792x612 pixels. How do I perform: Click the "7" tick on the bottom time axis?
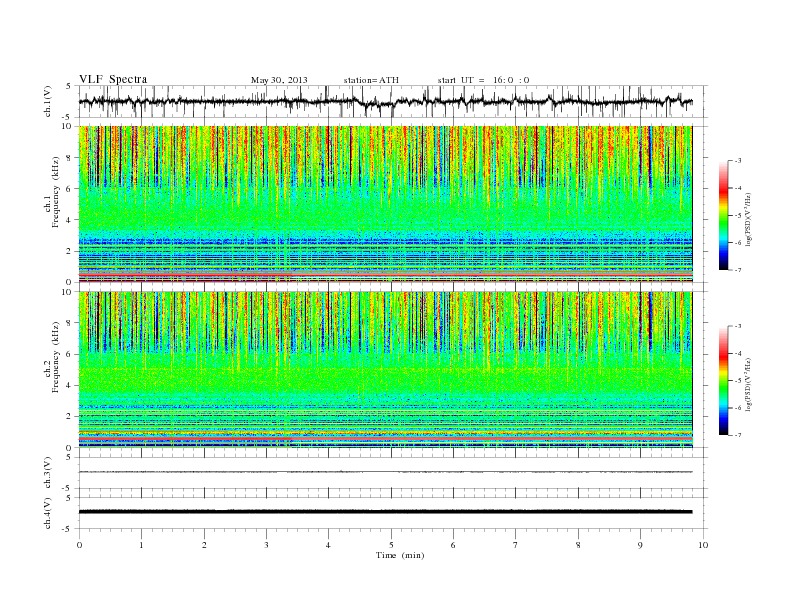516,545
